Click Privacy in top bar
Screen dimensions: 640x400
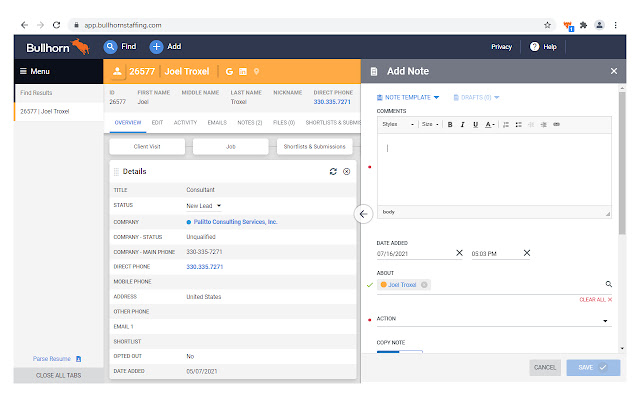pyautogui.click(x=501, y=47)
